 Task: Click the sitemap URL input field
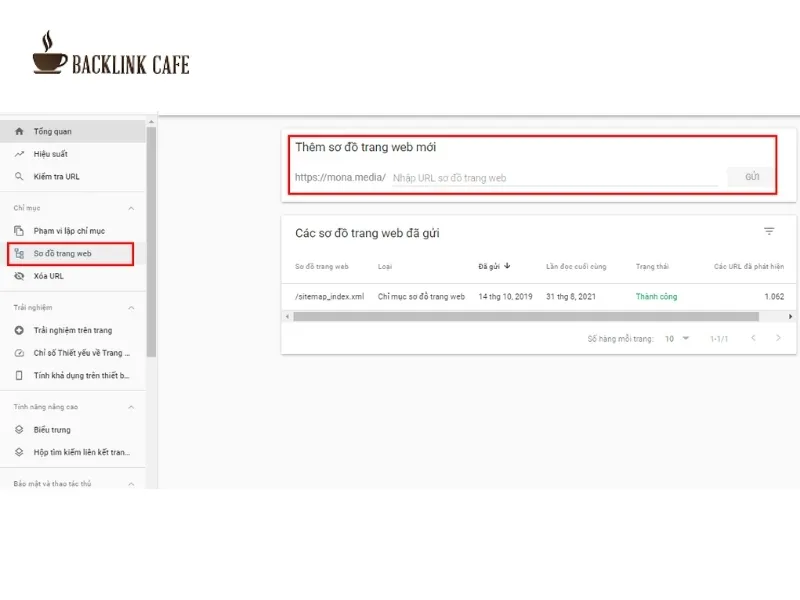click(x=555, y=178)
